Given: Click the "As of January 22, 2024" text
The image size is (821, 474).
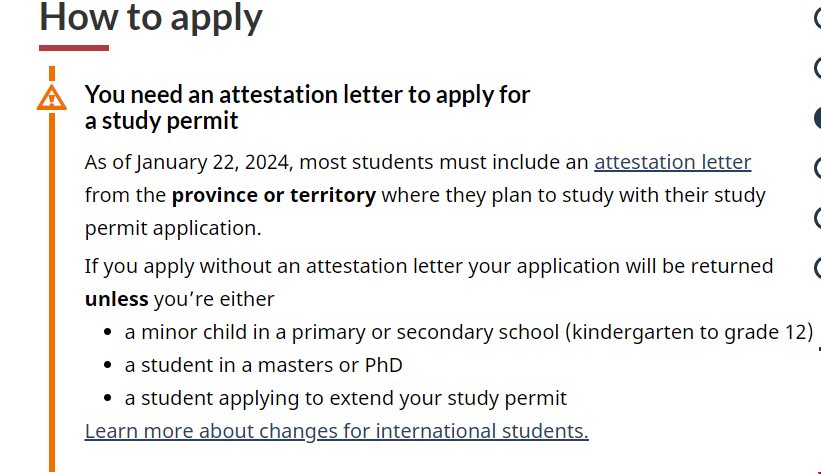Looking at the screenshot, I should click(190, 162).
